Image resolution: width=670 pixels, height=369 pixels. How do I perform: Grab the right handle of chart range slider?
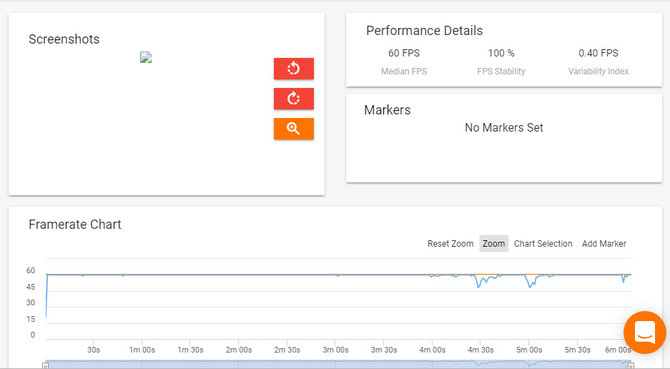click(631, 366)
